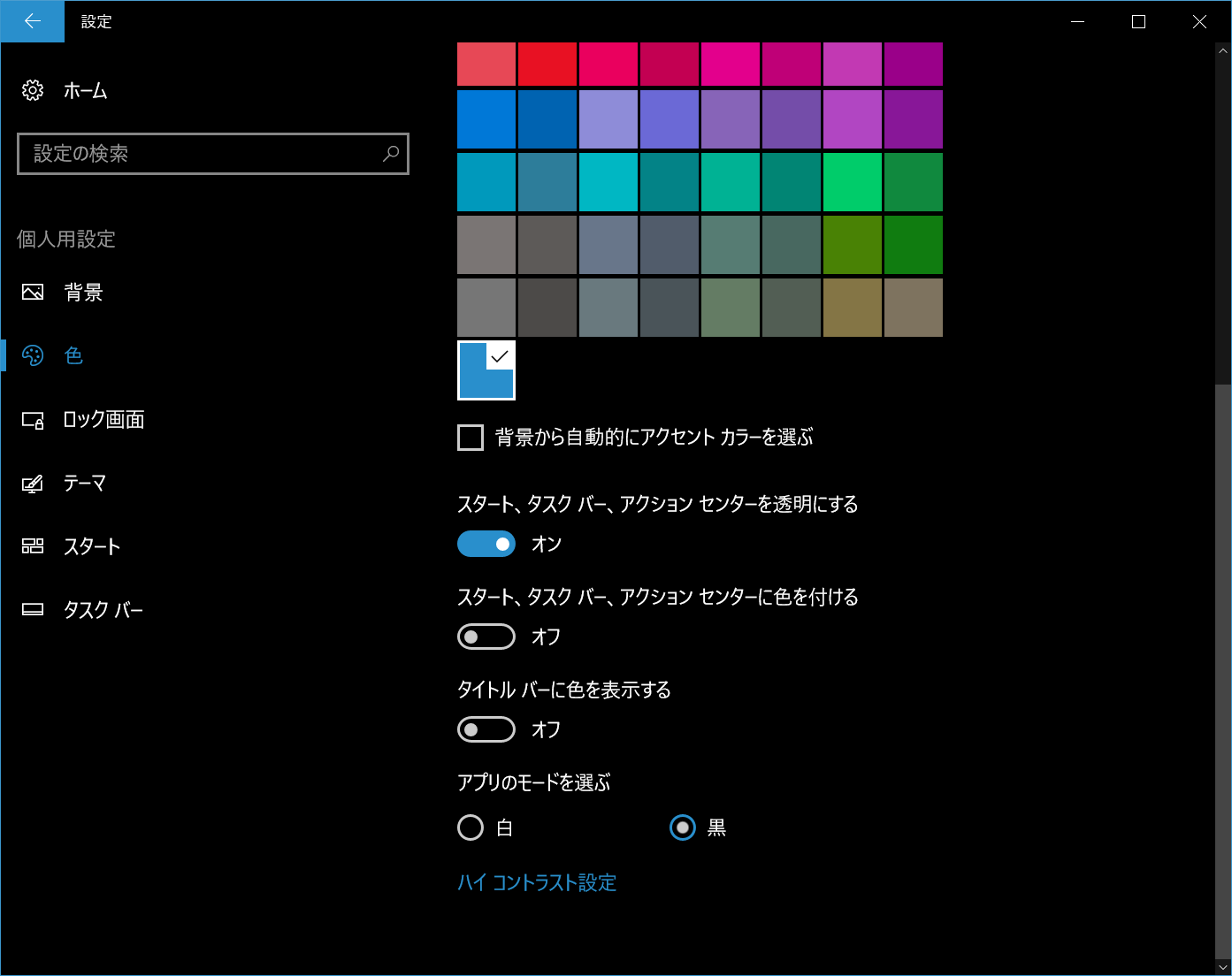Click the search magnifier icon
Viewport: 1232px width, 976px height.
click(x=390, y=154)
